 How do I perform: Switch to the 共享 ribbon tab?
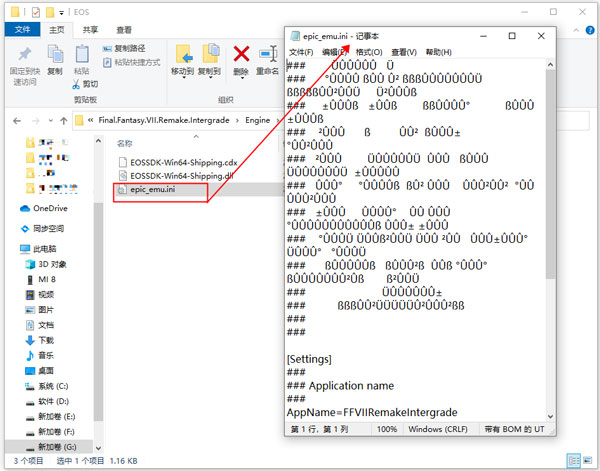[x=90, y=30]
